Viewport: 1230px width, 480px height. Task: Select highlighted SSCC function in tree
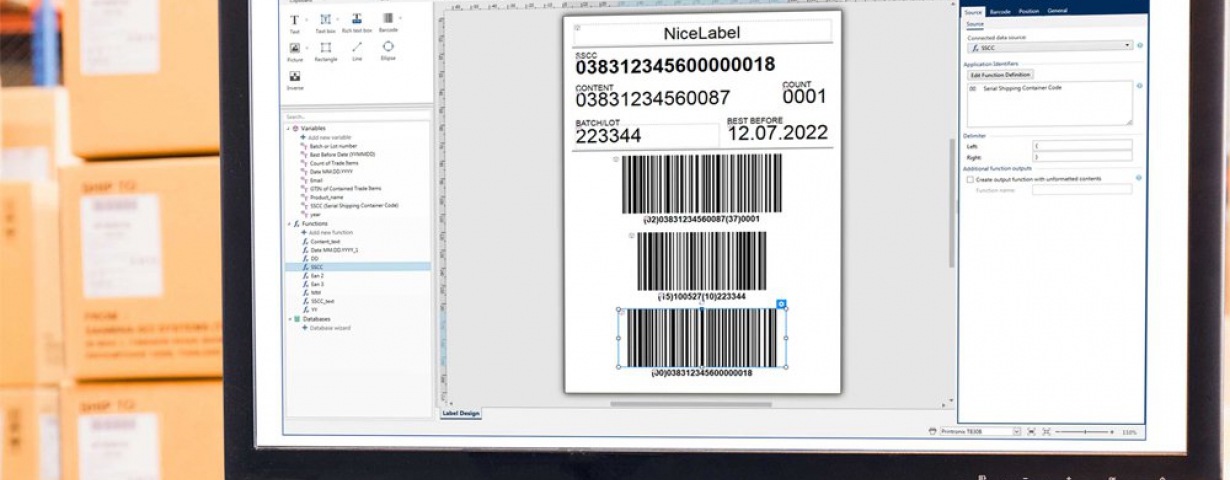pos(357,267)
